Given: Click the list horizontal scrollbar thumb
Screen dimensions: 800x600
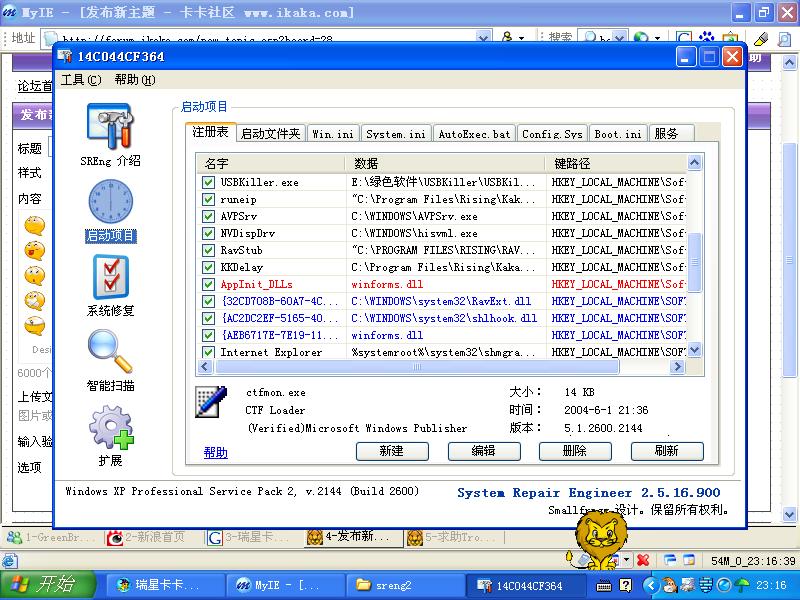Looking at the screenshot, I should [417, 366].
